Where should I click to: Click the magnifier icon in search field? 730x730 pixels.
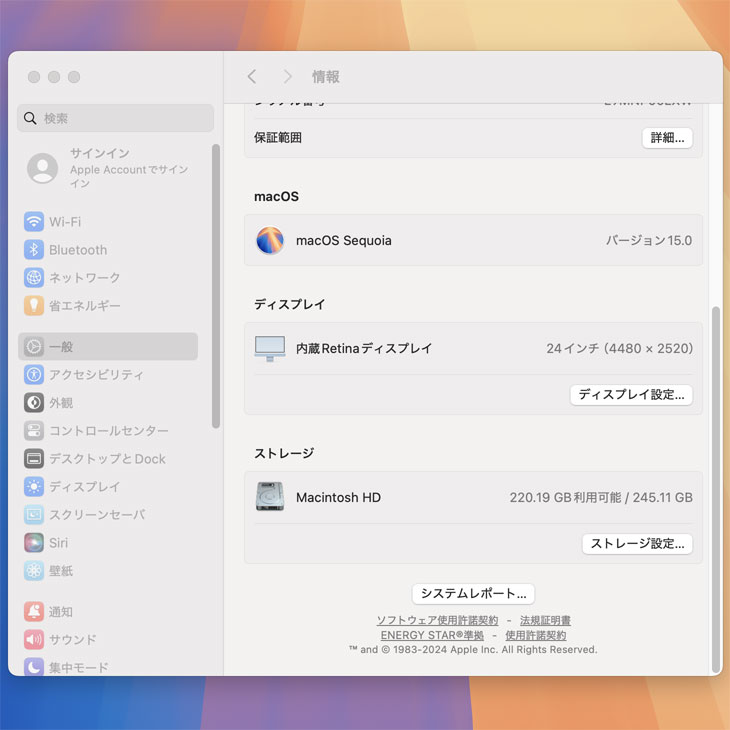30,118
